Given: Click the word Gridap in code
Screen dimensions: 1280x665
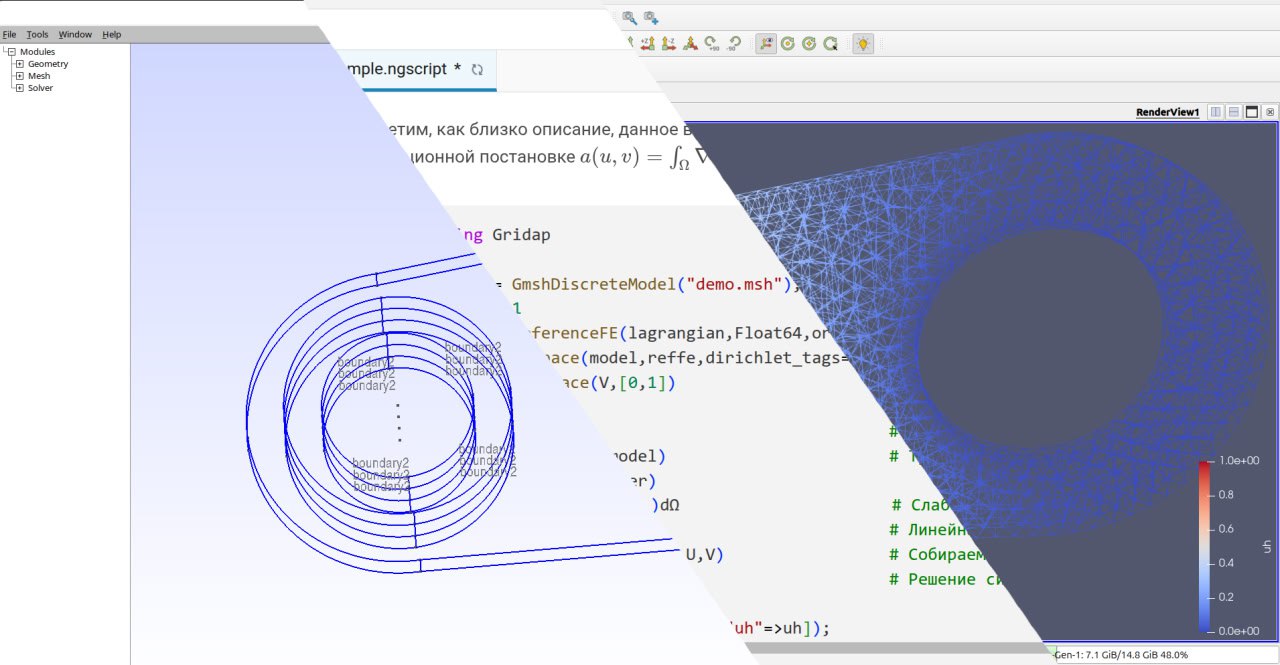Looking at the screenshot, I should (520, 235).
